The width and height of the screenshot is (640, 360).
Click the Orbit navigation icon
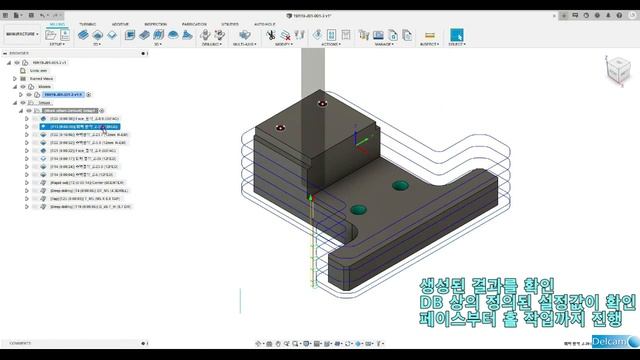coord(258,344)
